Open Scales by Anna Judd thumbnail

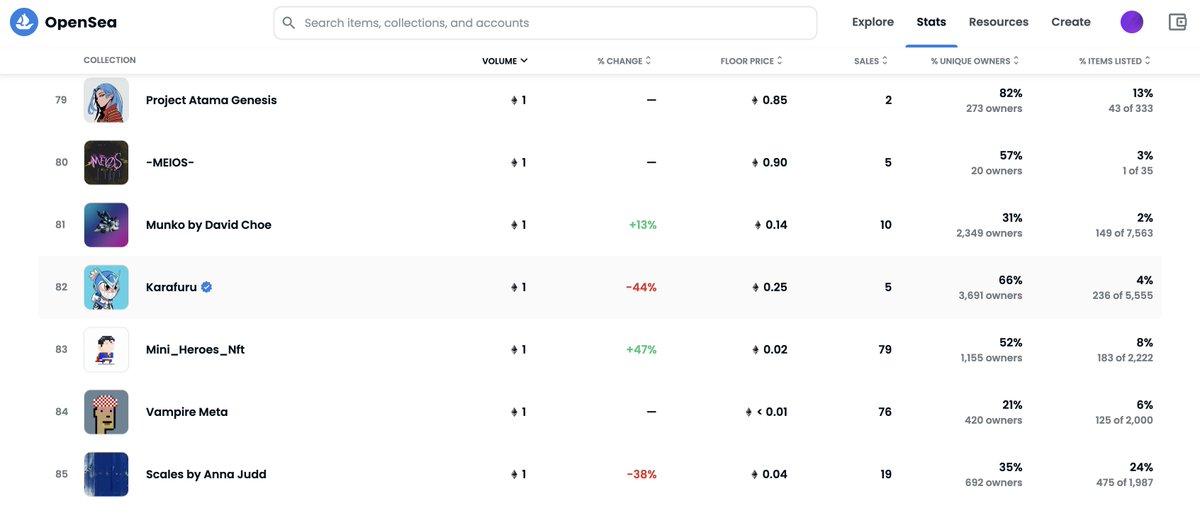(x=106, y=474)
